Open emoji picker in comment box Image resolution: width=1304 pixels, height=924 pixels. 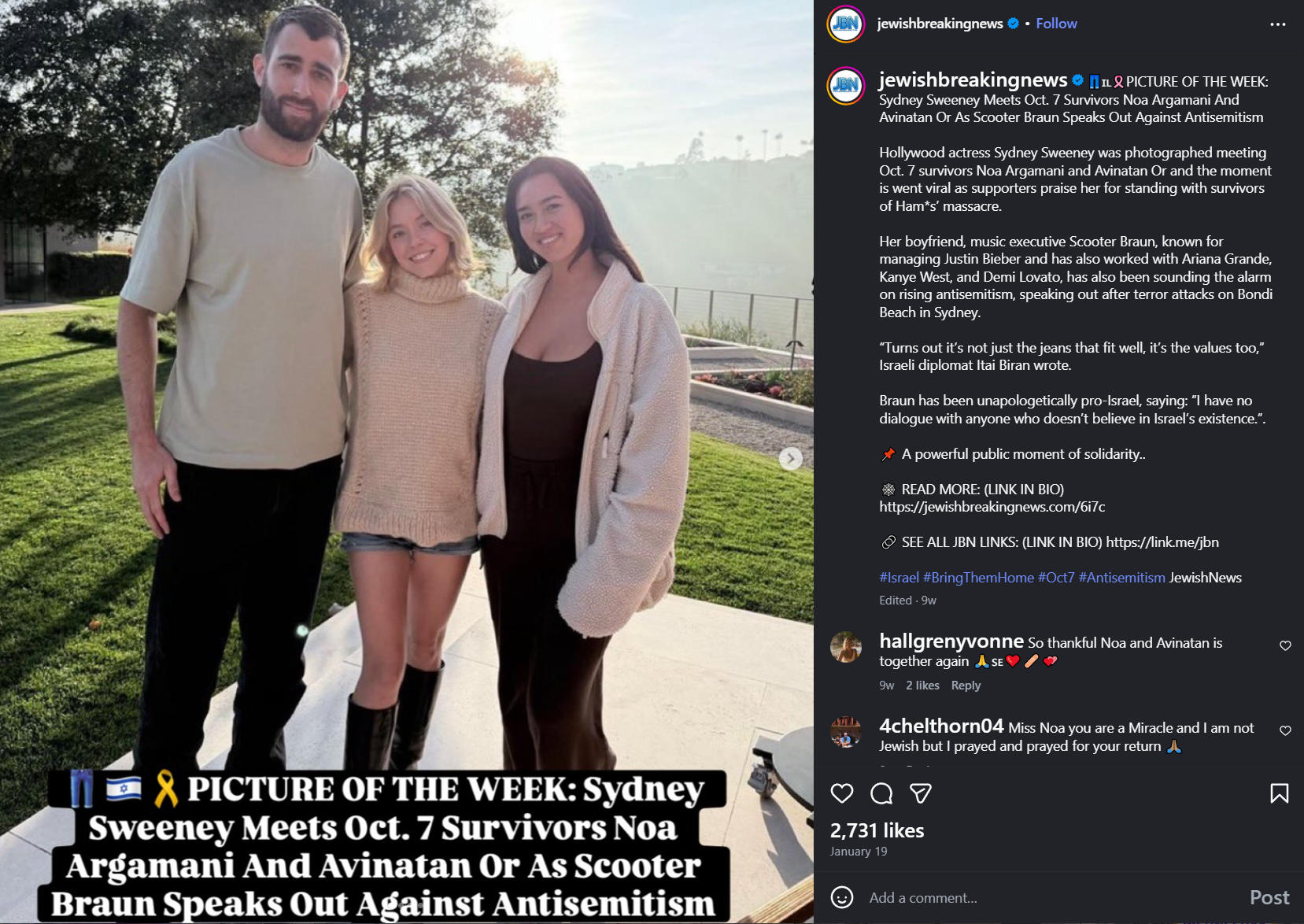(842, 897)
